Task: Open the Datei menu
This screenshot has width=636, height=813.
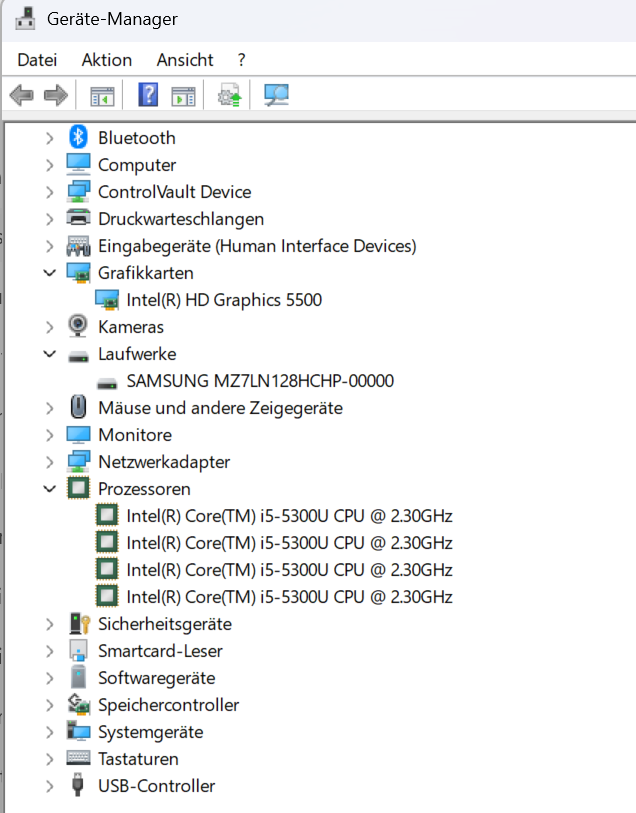Action: [37, 60]
